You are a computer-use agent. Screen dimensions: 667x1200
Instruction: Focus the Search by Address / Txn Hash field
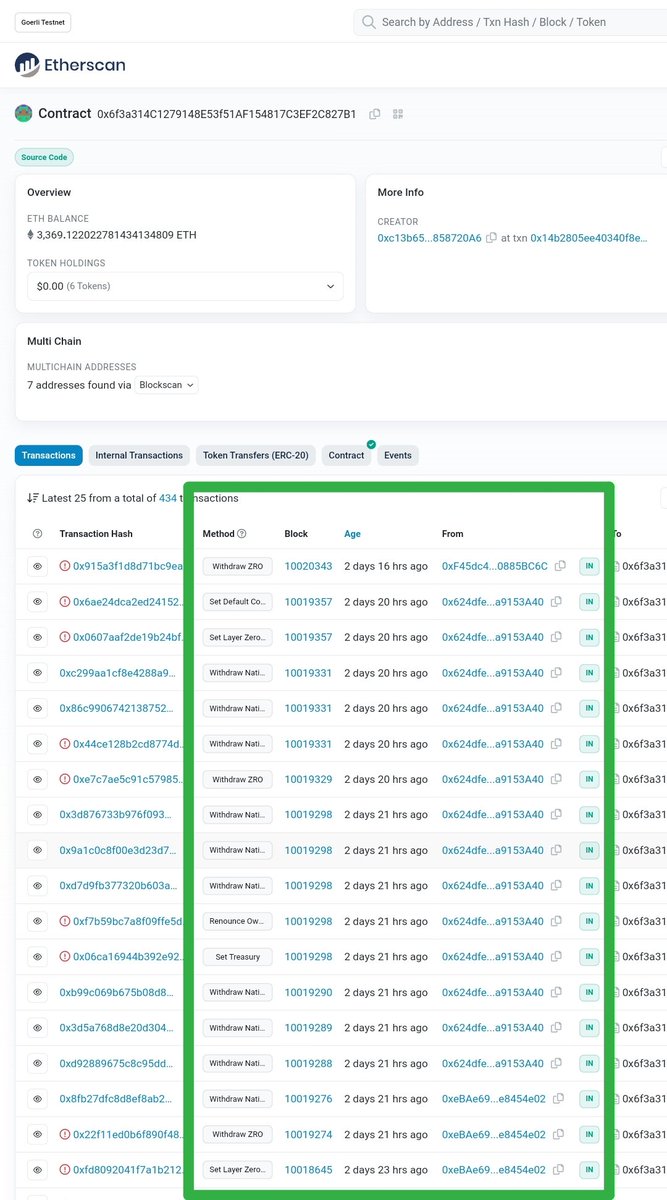510,22
